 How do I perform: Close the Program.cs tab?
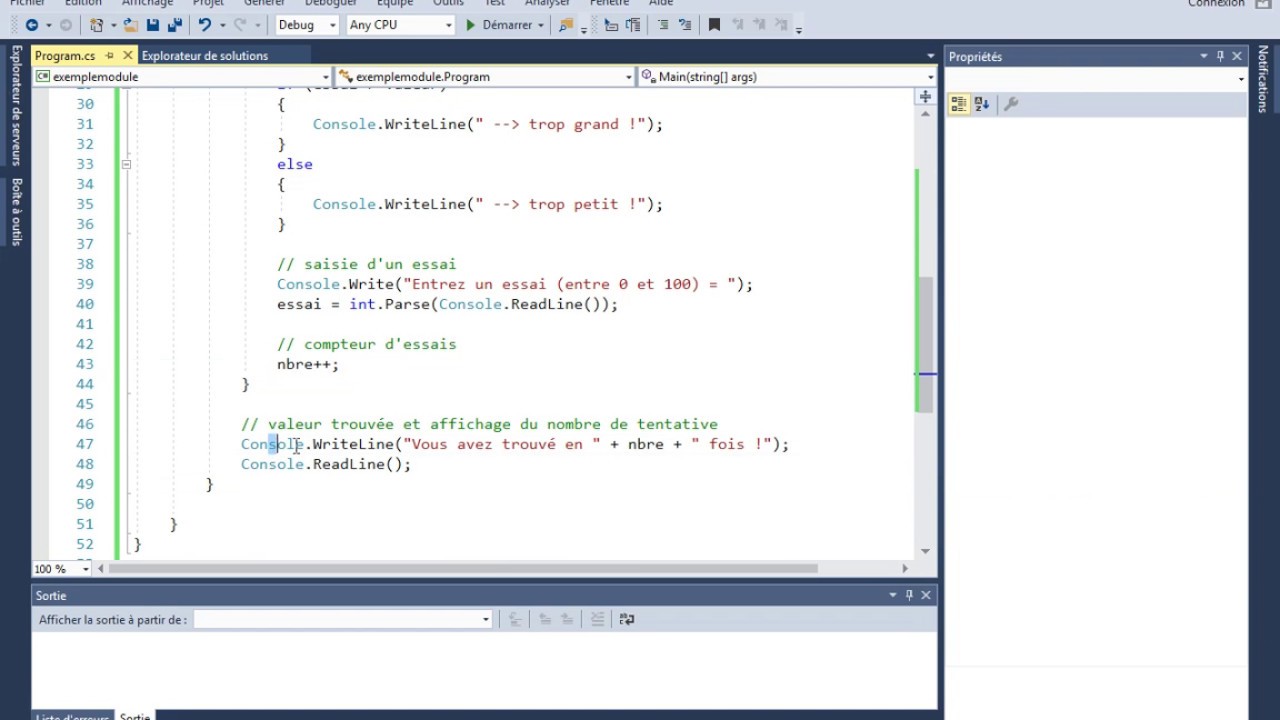tap(129, 56)
